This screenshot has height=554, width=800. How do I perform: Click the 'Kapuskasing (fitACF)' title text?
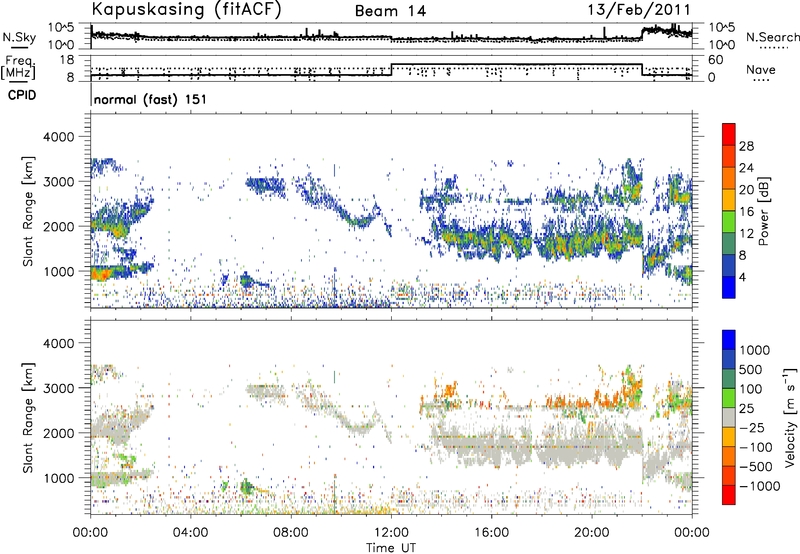pos(186,9)
